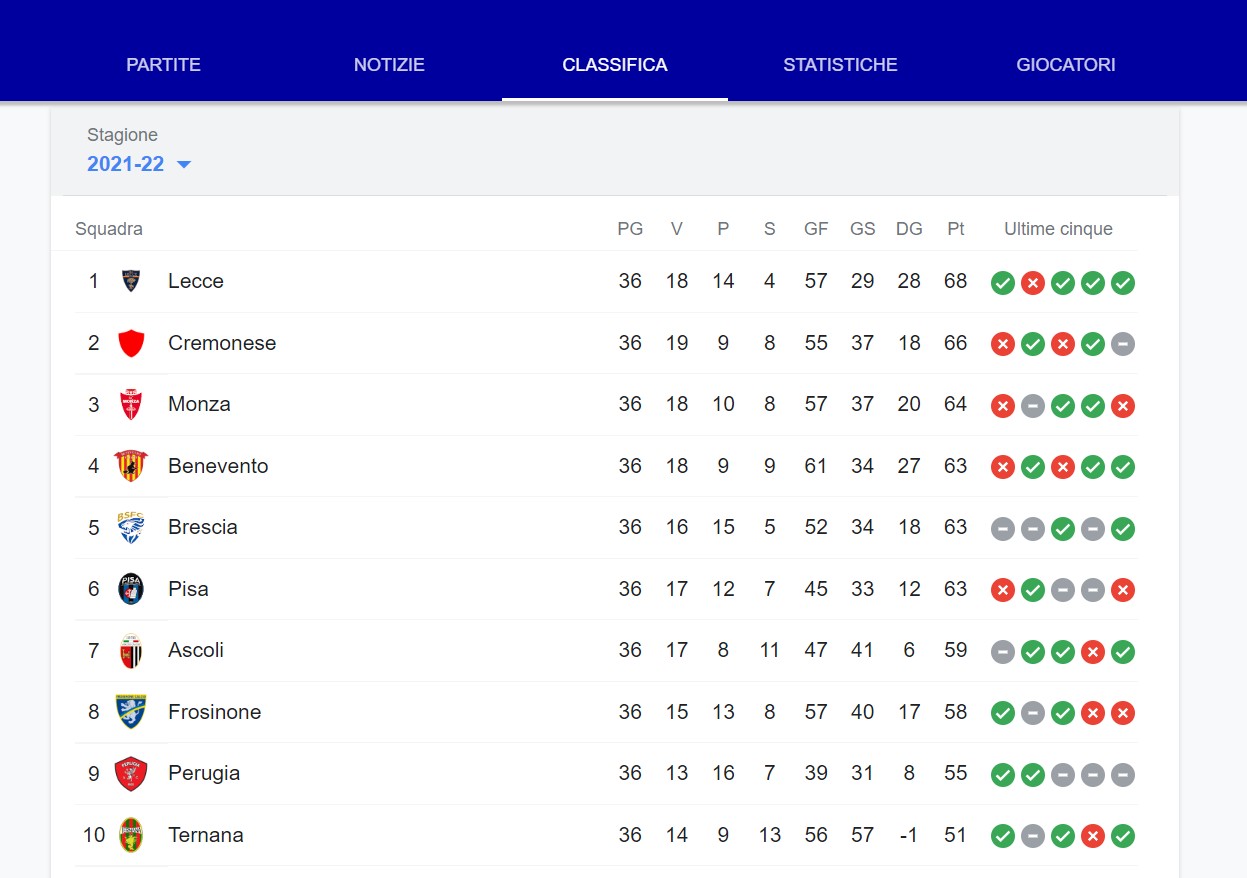Go to the GIOCATORI tab
The image size is (1247, 878).
pos(1066,65)
